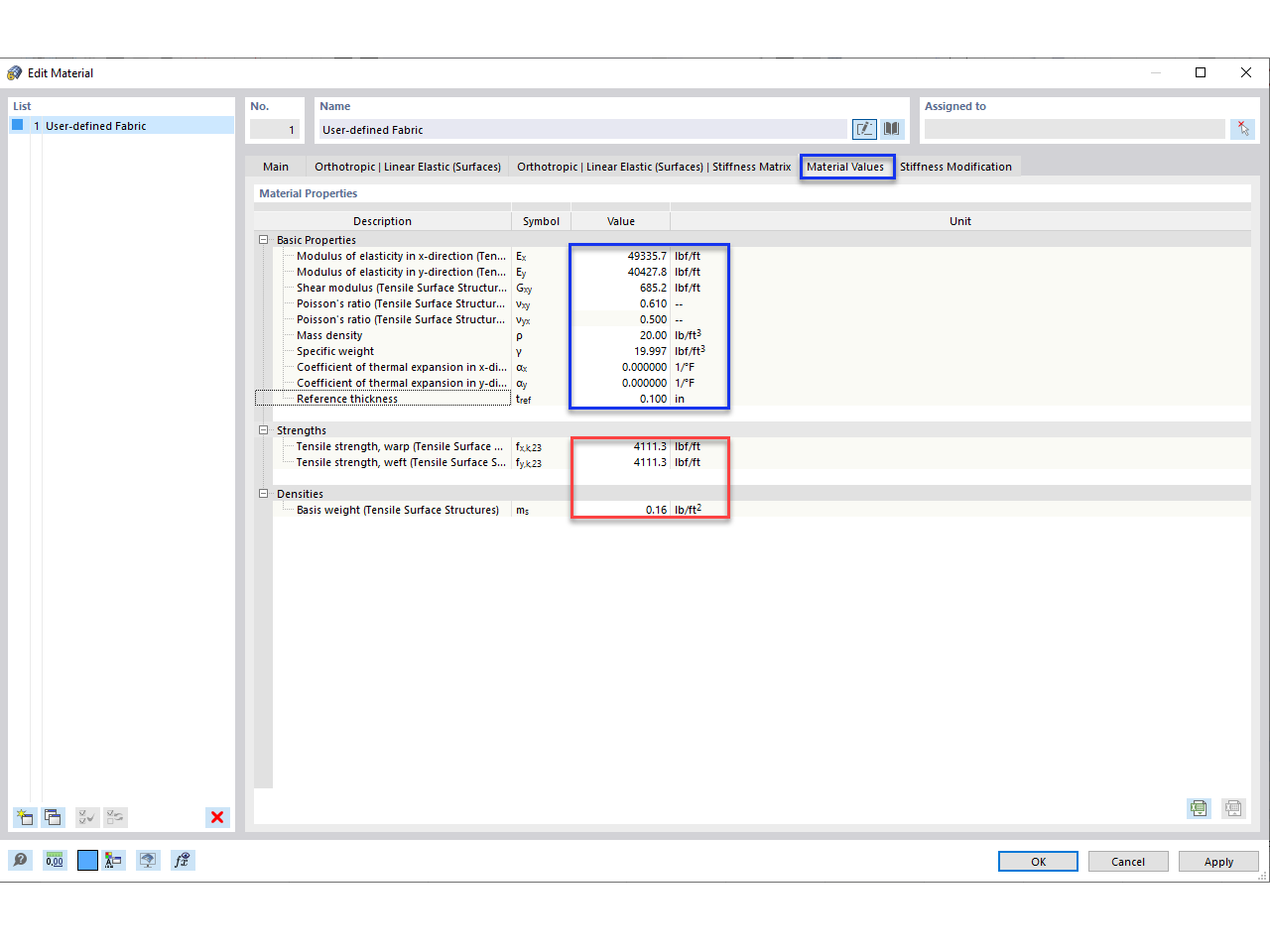Open Orthotropic | Linear Elastic (Surfaces) tab
This screenshot has width=1270, height=952.
[408, 167]
